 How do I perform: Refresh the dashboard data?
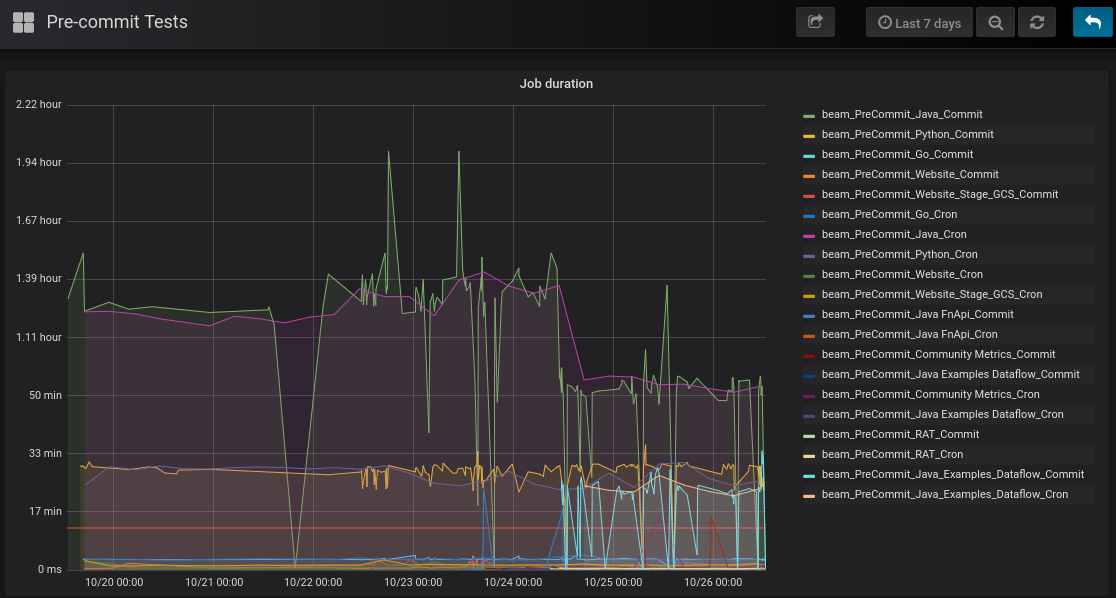point(1037,22)
